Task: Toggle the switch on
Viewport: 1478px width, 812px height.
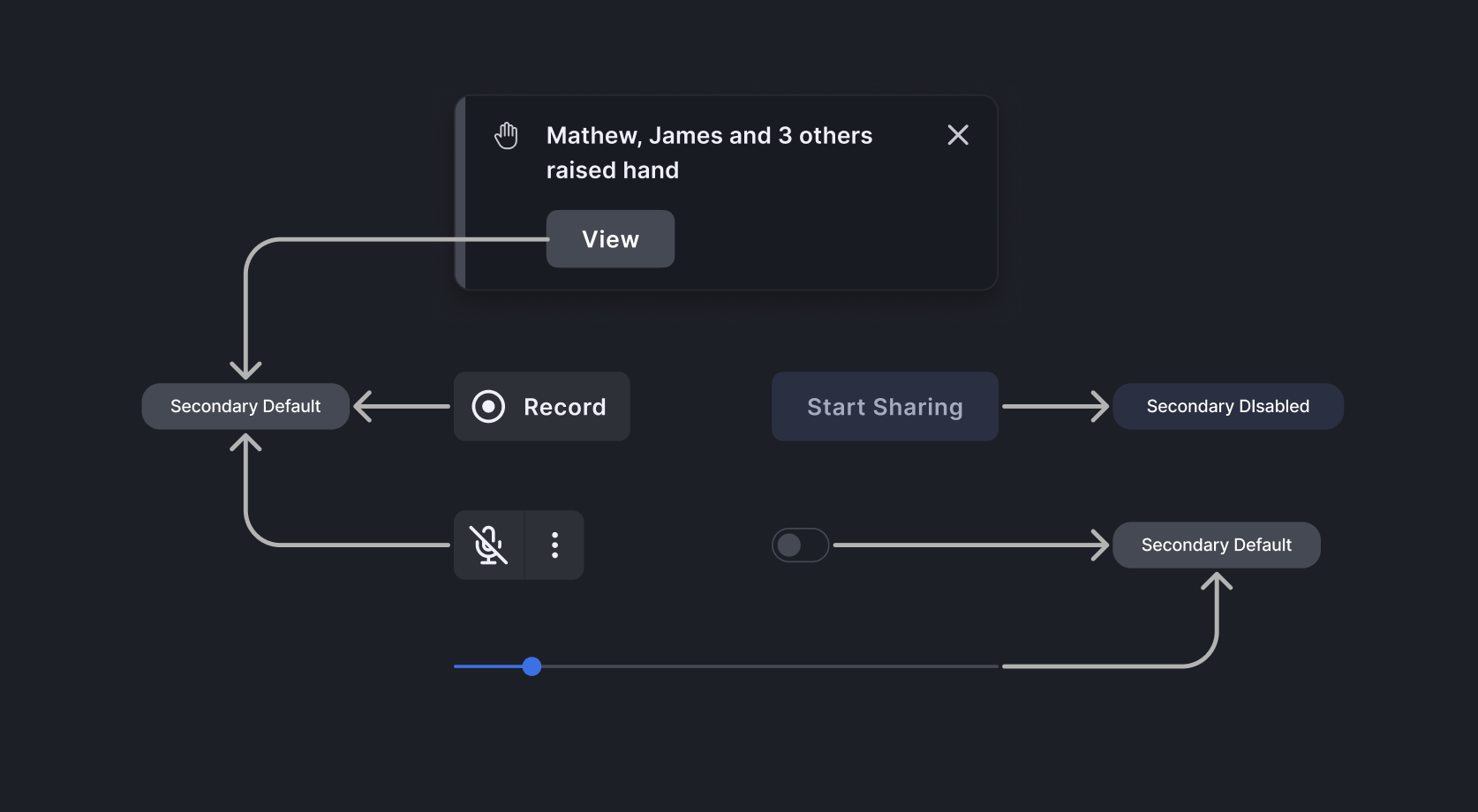Action: (x=800, y=545)
